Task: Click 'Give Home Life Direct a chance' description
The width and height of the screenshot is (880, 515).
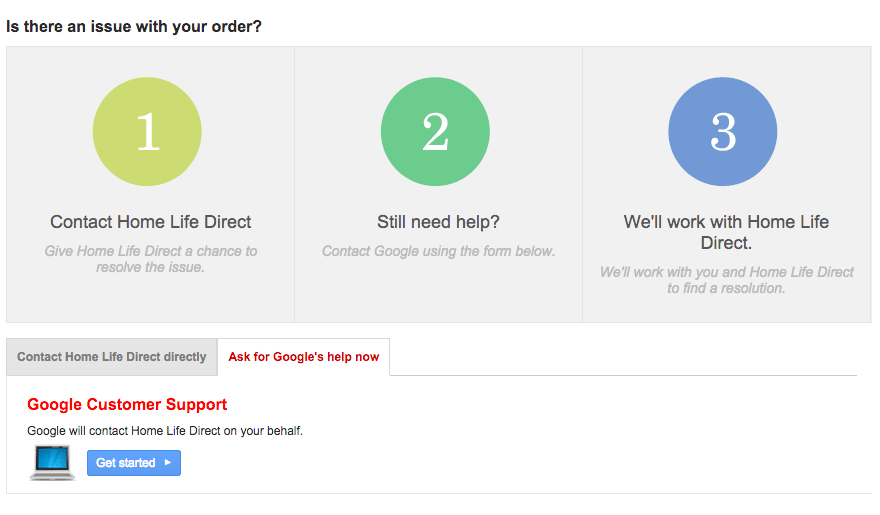Action: click(150, 259)
